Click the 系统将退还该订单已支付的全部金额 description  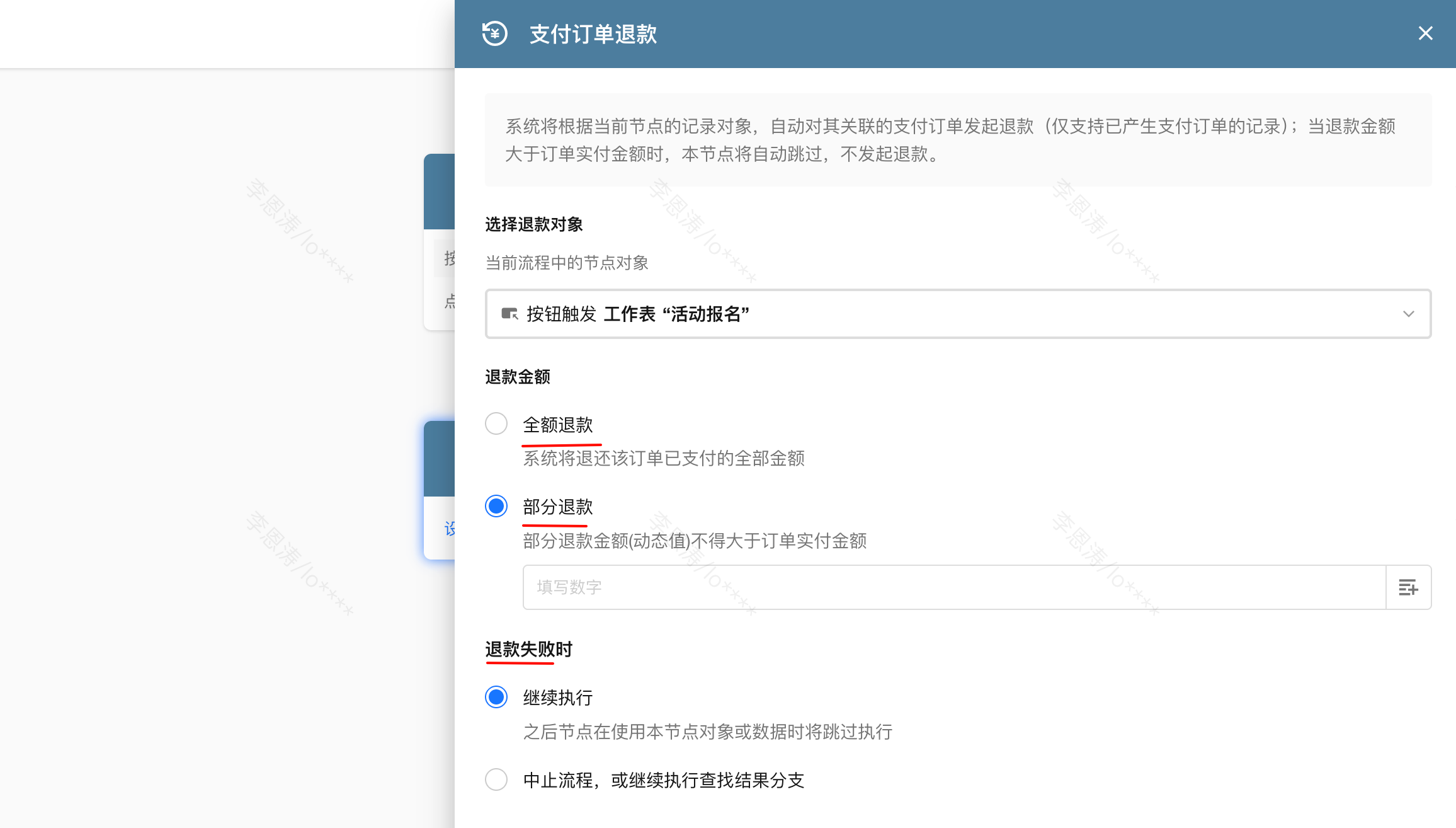pyautogui.click(x=663, y=458)
